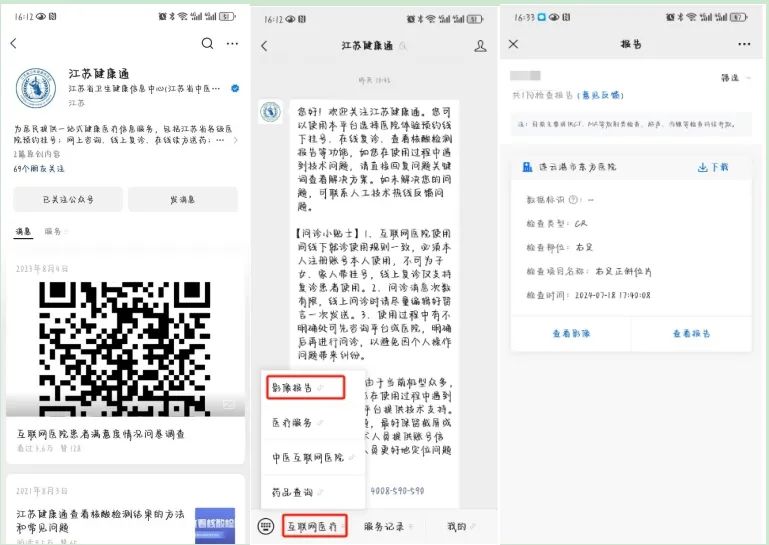The image size is (769, 545).
Task: Switch to keyboard input icon
Action: (x=266, y=526)
